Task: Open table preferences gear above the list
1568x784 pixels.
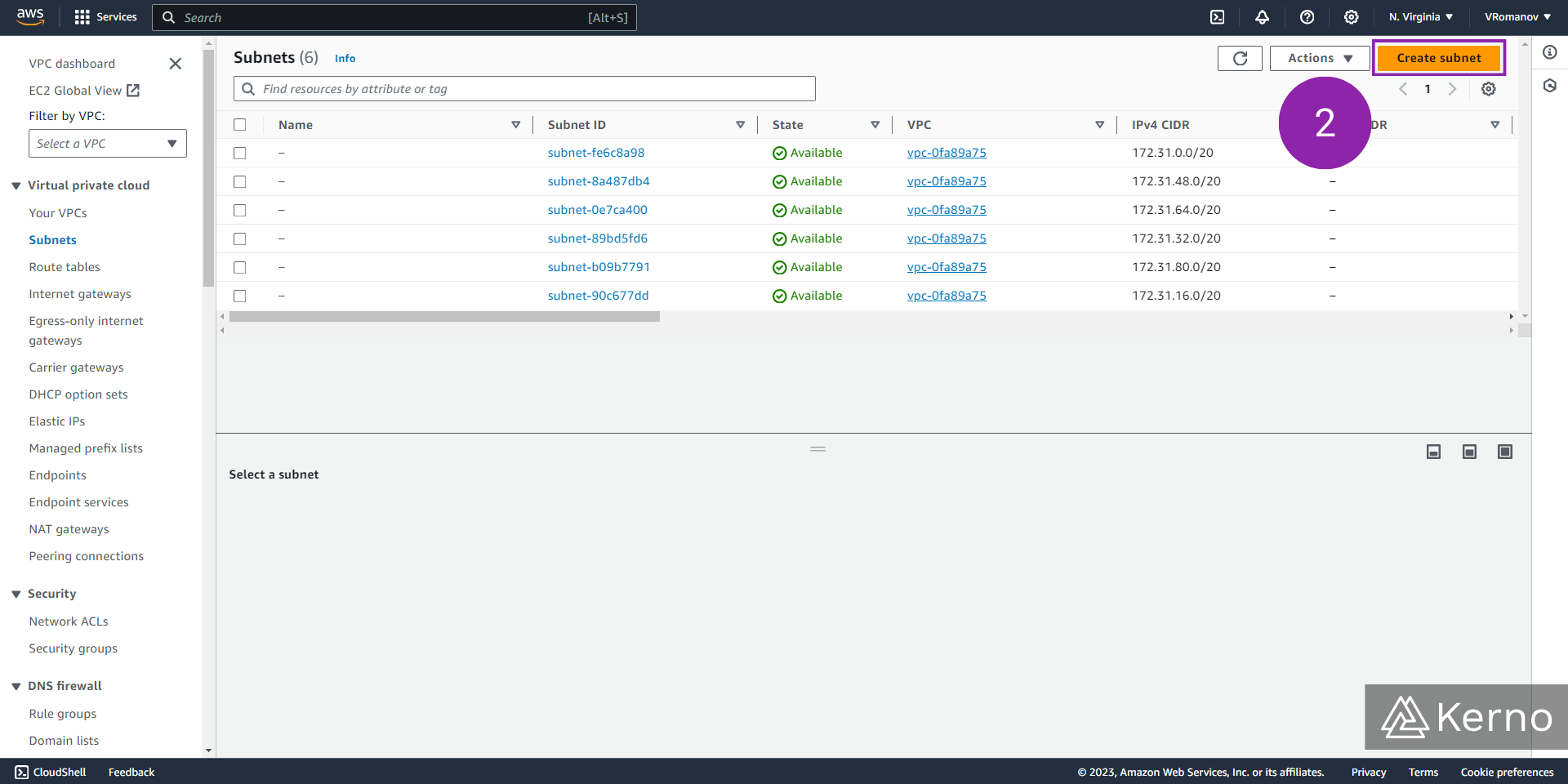Action: pos(1488,89)
